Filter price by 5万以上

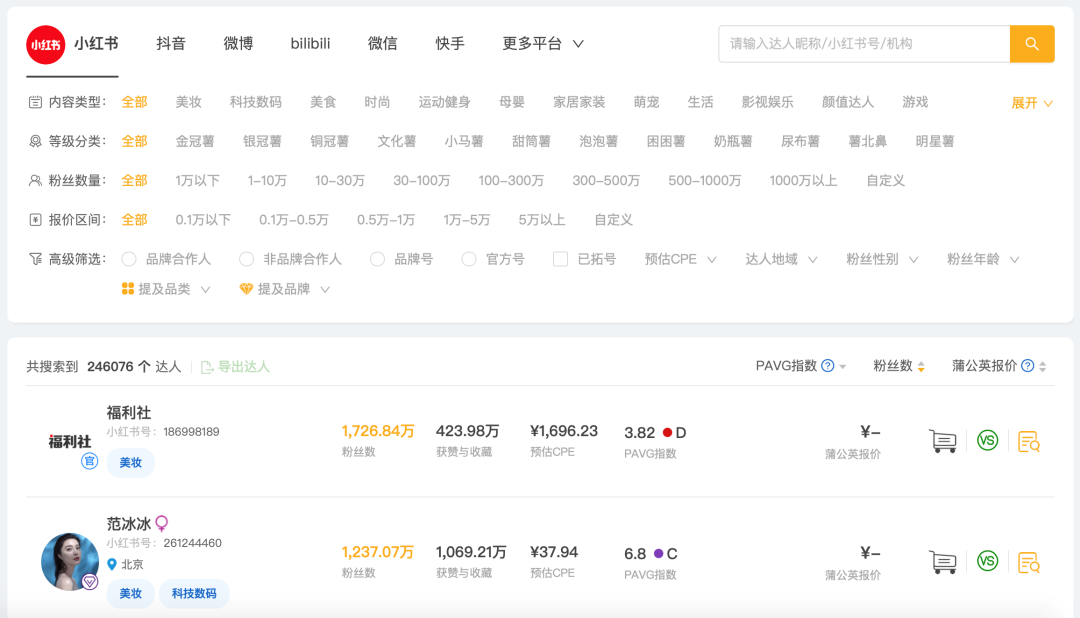(x=542, y=220)
